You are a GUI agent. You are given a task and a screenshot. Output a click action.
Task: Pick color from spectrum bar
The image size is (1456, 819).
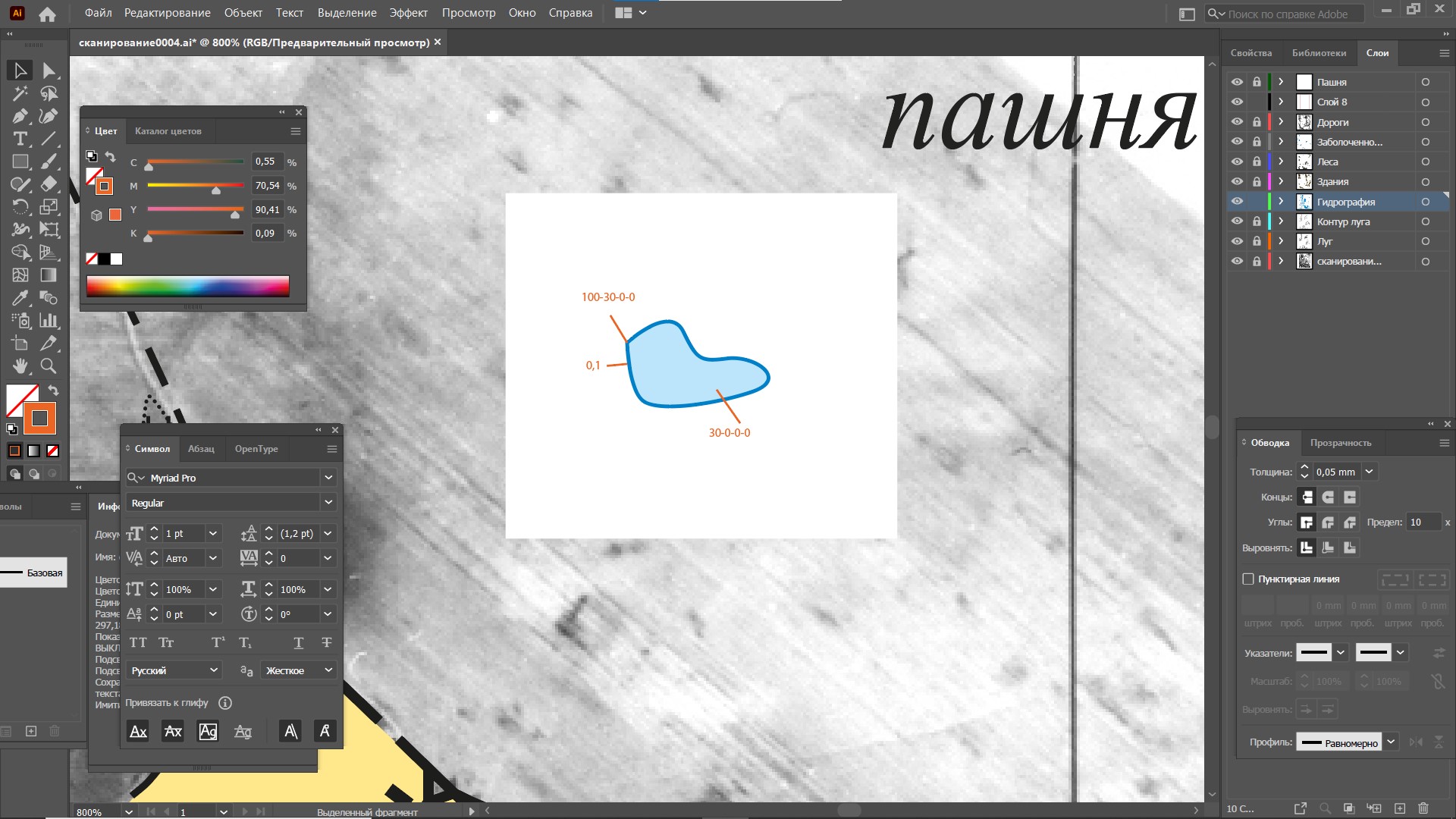187,286
